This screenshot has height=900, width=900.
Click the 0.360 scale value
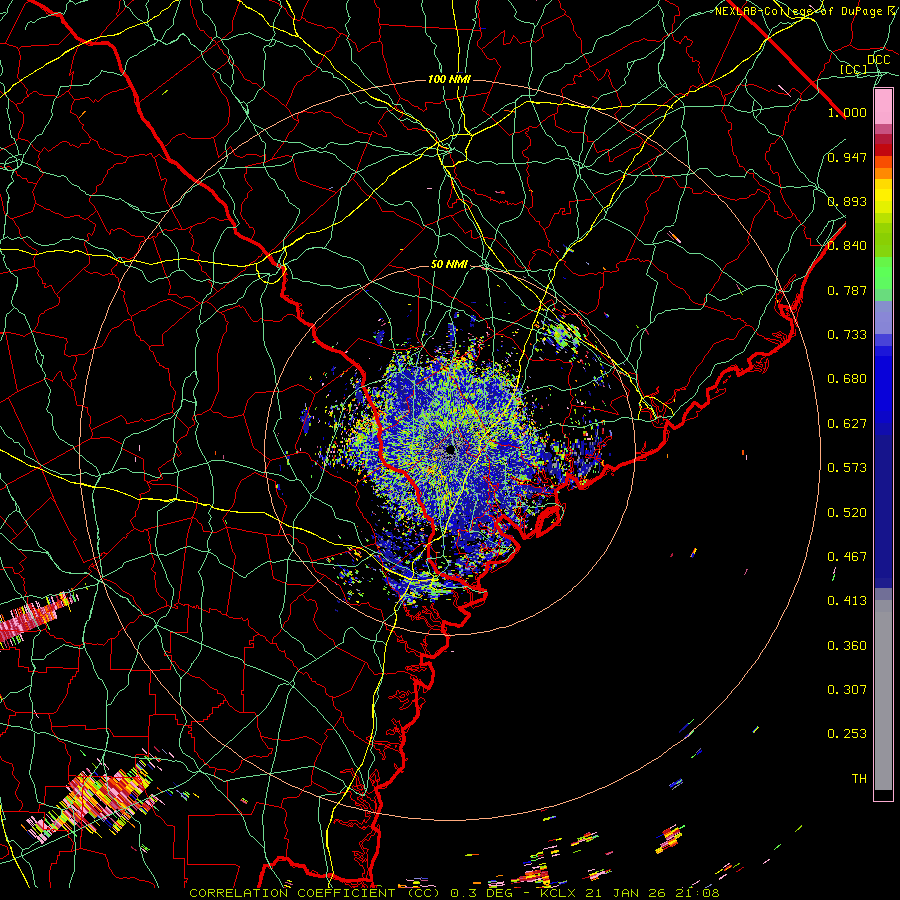pyautogui.click(x=847, y=646)
